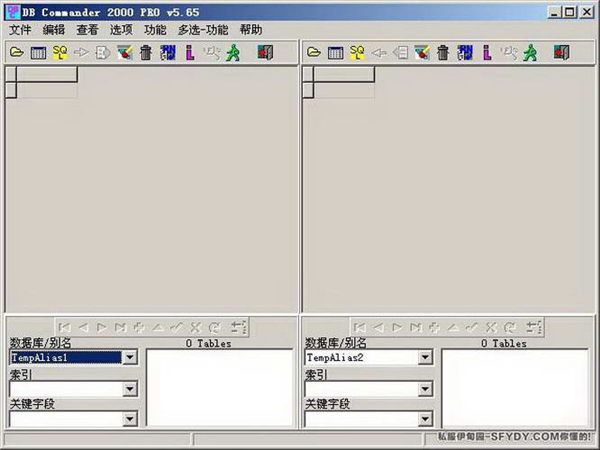
Task: Click the trash can icon in left toolbar
Action: point(146,52)
